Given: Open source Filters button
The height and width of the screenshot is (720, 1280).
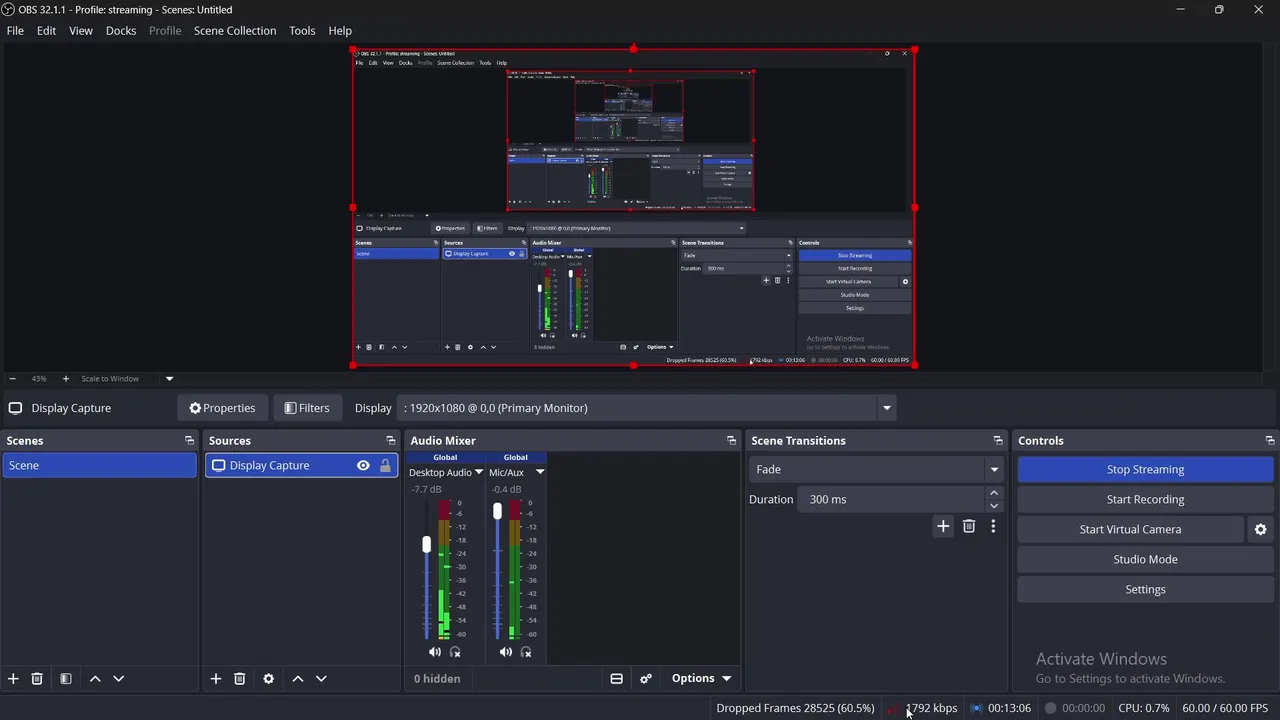Looking at the screenshot, I should (x=307, y=408).
